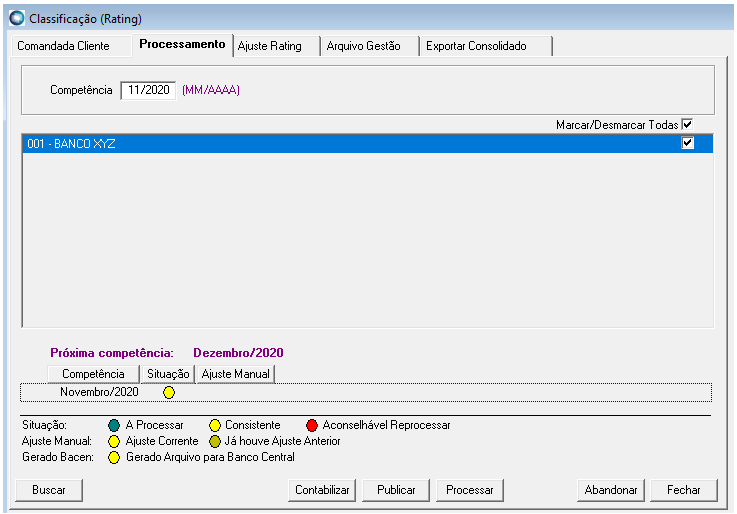This screenshot has width=737, height=514.
Task: Click the red Aconselhável Reprocessar legend circle
Action: 312,426
